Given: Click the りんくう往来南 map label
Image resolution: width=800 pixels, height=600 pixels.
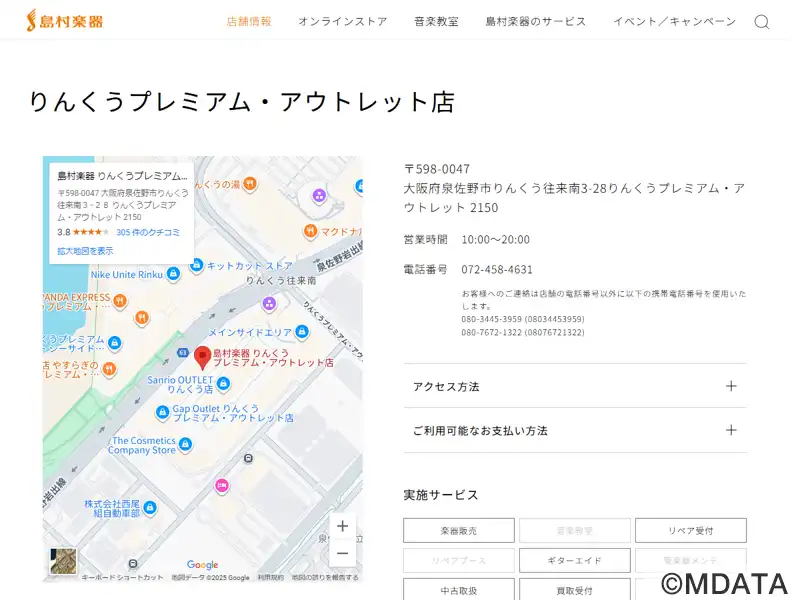Looking at the screenshot, I should (281, 280).
